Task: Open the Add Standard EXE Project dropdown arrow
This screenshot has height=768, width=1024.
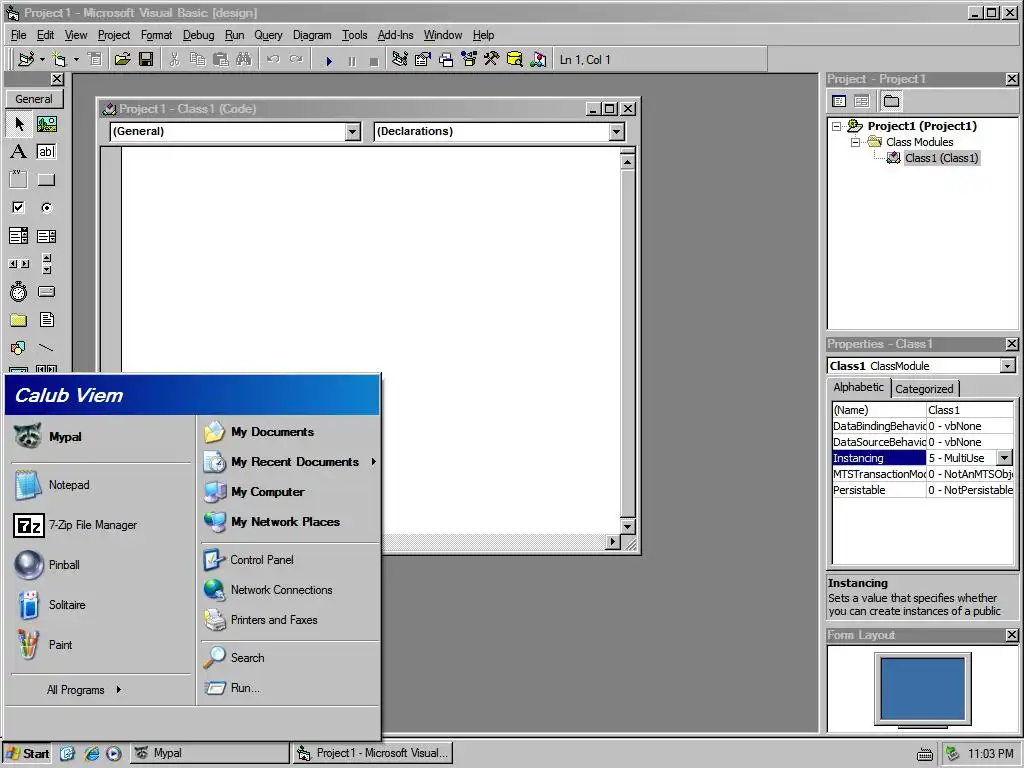Action: [42, 60]
